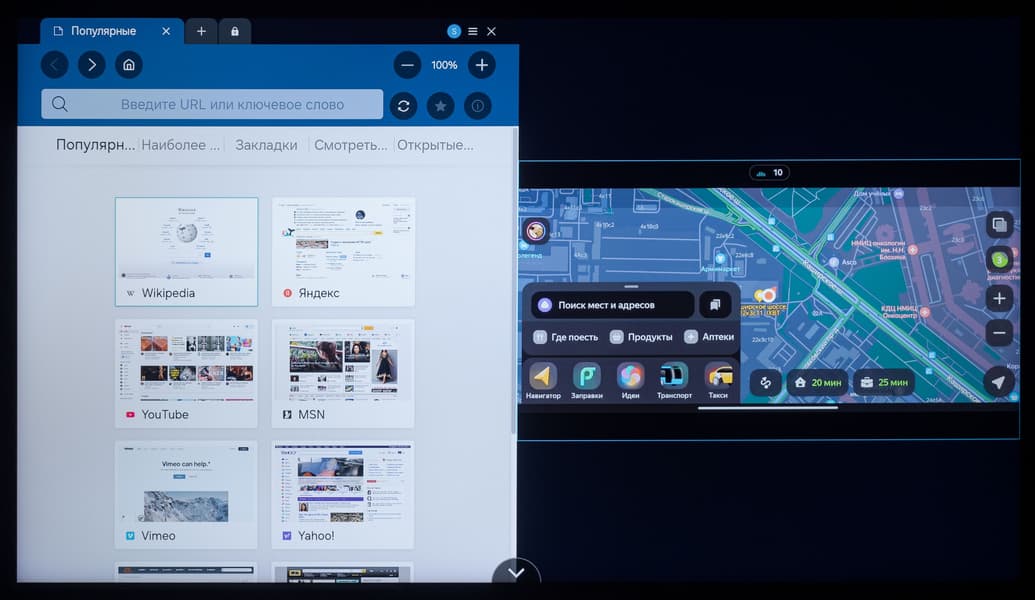Viewport: 1035px width, 600px height.
Task: Click the maps panel drag handle
Action: [x=631, y=287]
